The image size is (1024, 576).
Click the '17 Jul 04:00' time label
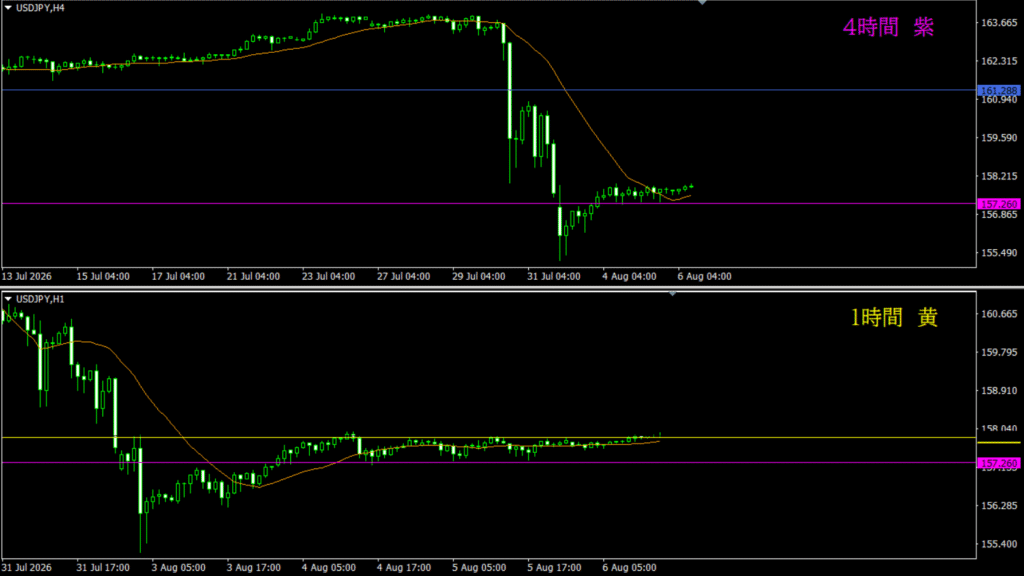pyautogui.click(x=178, y=277)
